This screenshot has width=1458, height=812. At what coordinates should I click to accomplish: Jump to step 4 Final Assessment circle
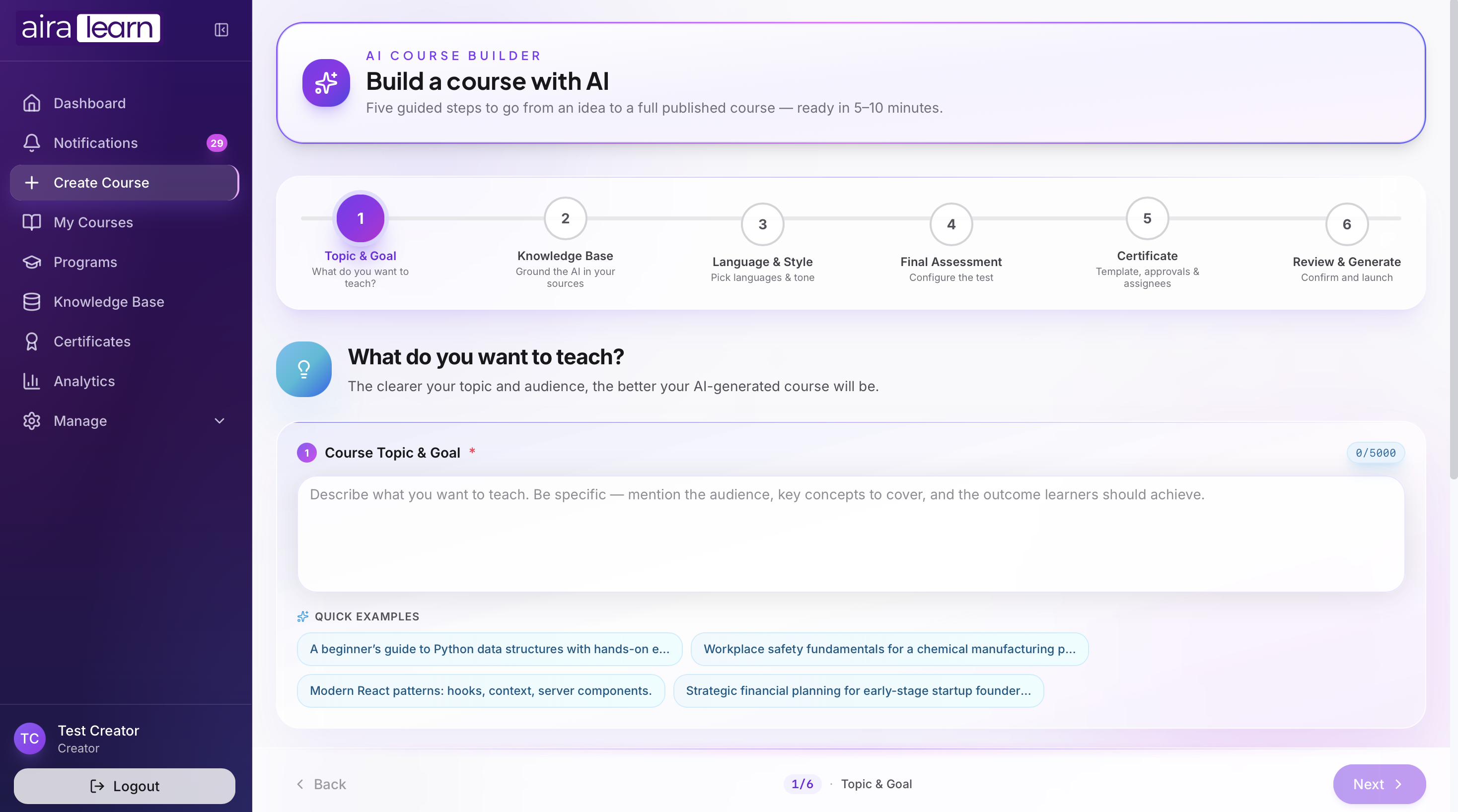click(951, 224)
